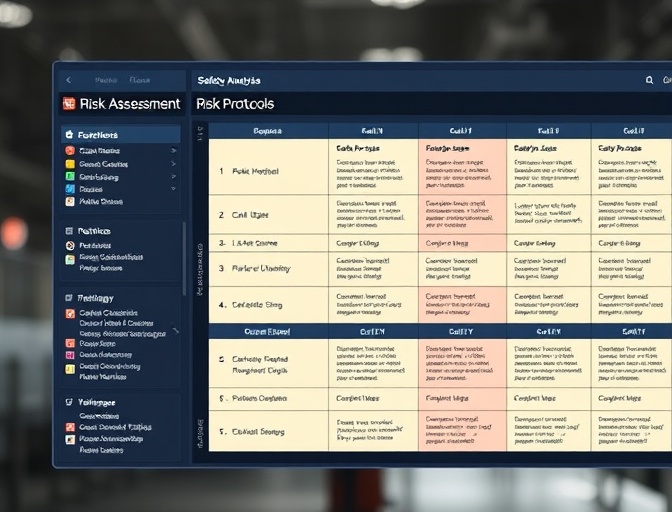Click the back chevron in the sidebar header

[69, 80]
